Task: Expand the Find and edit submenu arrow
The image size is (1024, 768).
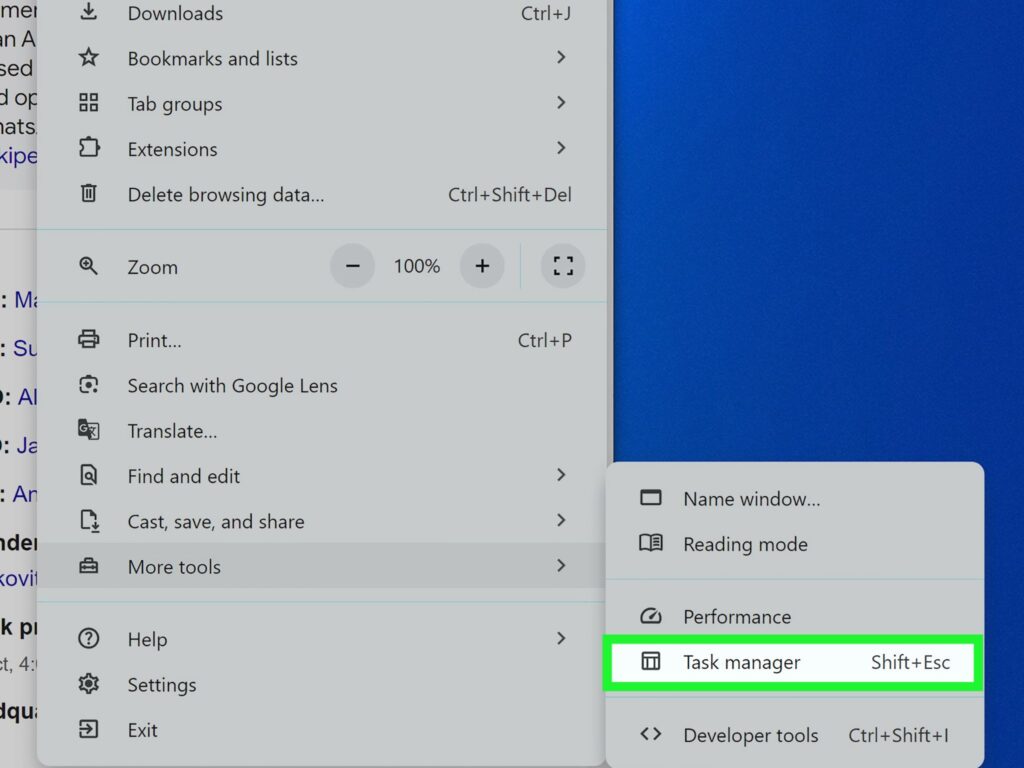Action: [561, 475]
